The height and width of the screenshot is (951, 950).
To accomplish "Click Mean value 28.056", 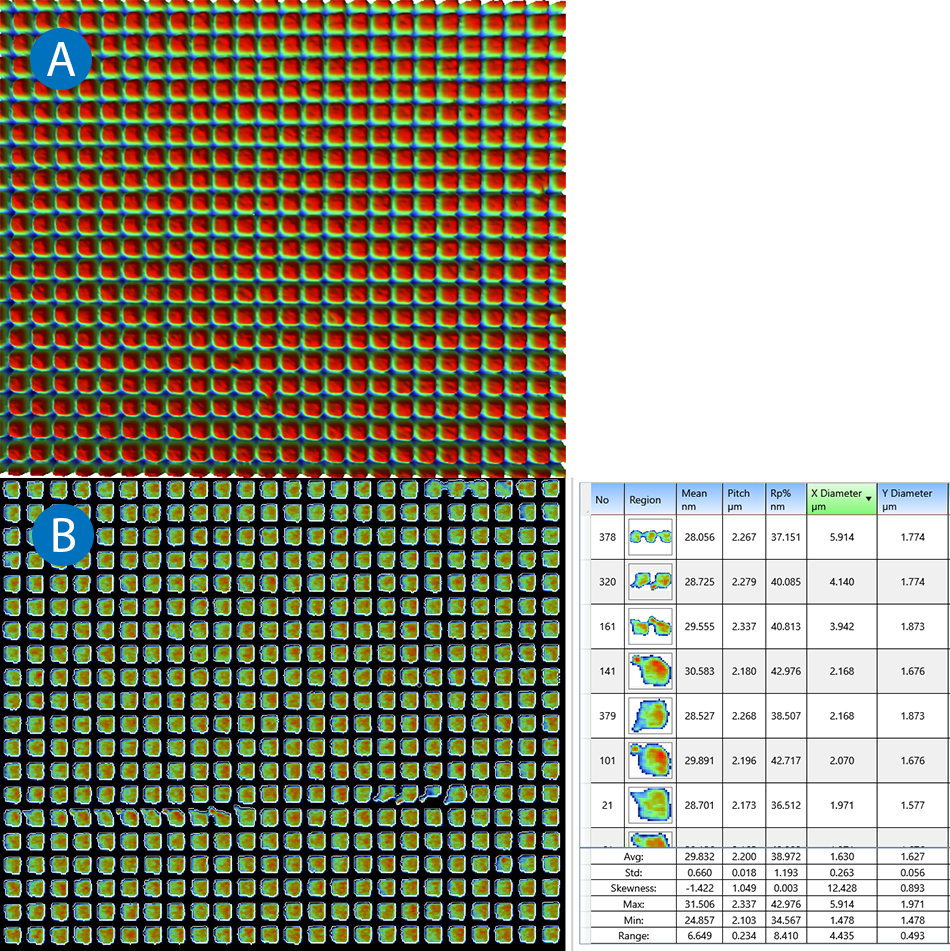I will click(x=699, y=537).
